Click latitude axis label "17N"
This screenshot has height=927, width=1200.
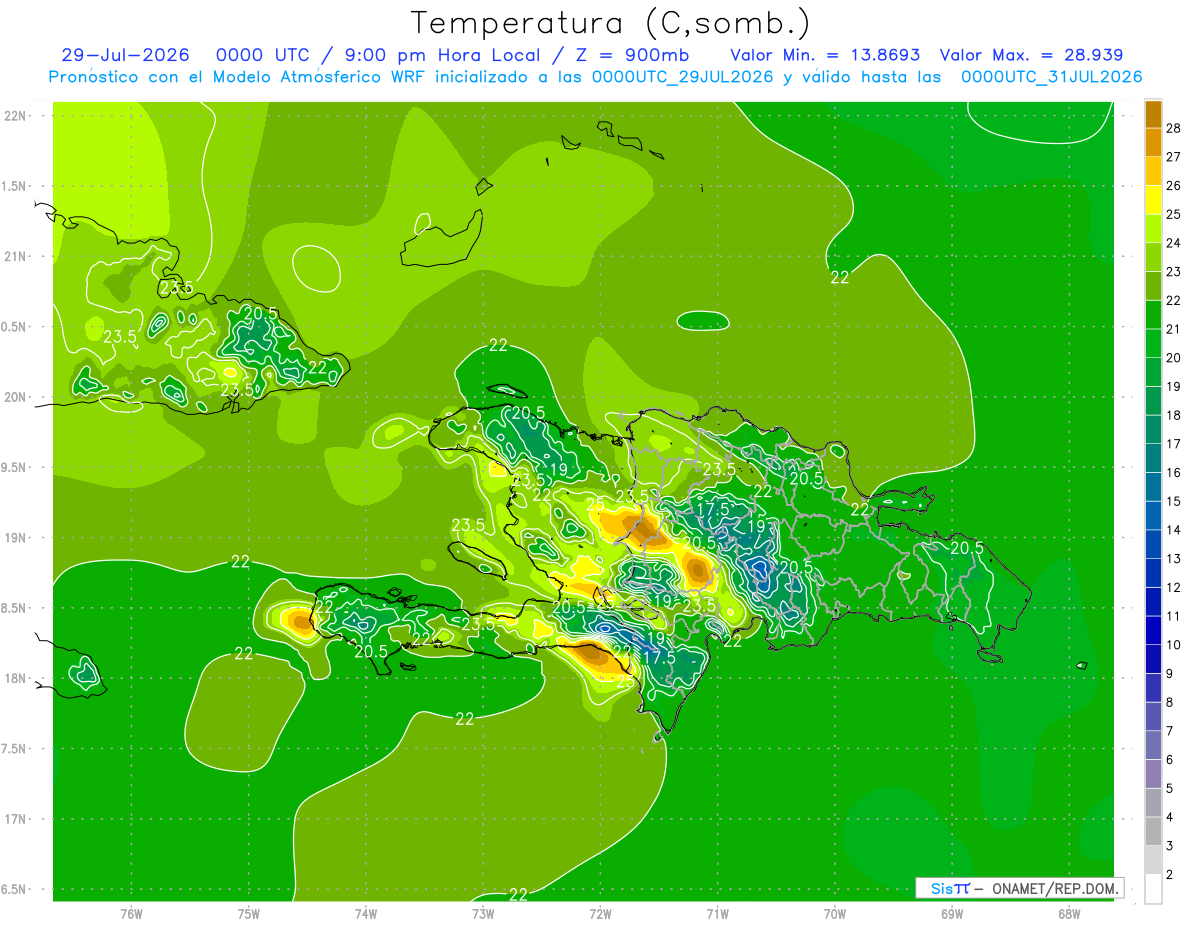[x=15, y=819]
